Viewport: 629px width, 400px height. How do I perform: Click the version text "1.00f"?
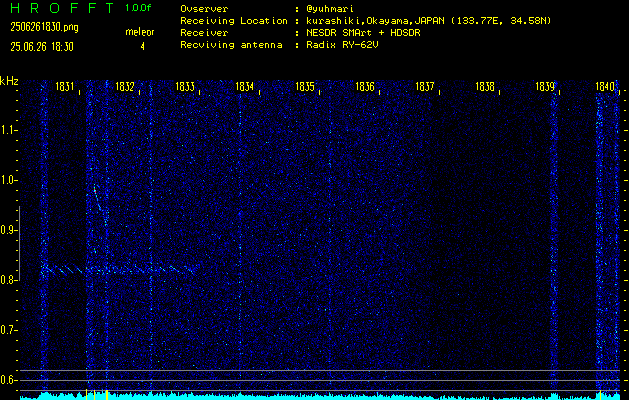[x=138, y=8]
